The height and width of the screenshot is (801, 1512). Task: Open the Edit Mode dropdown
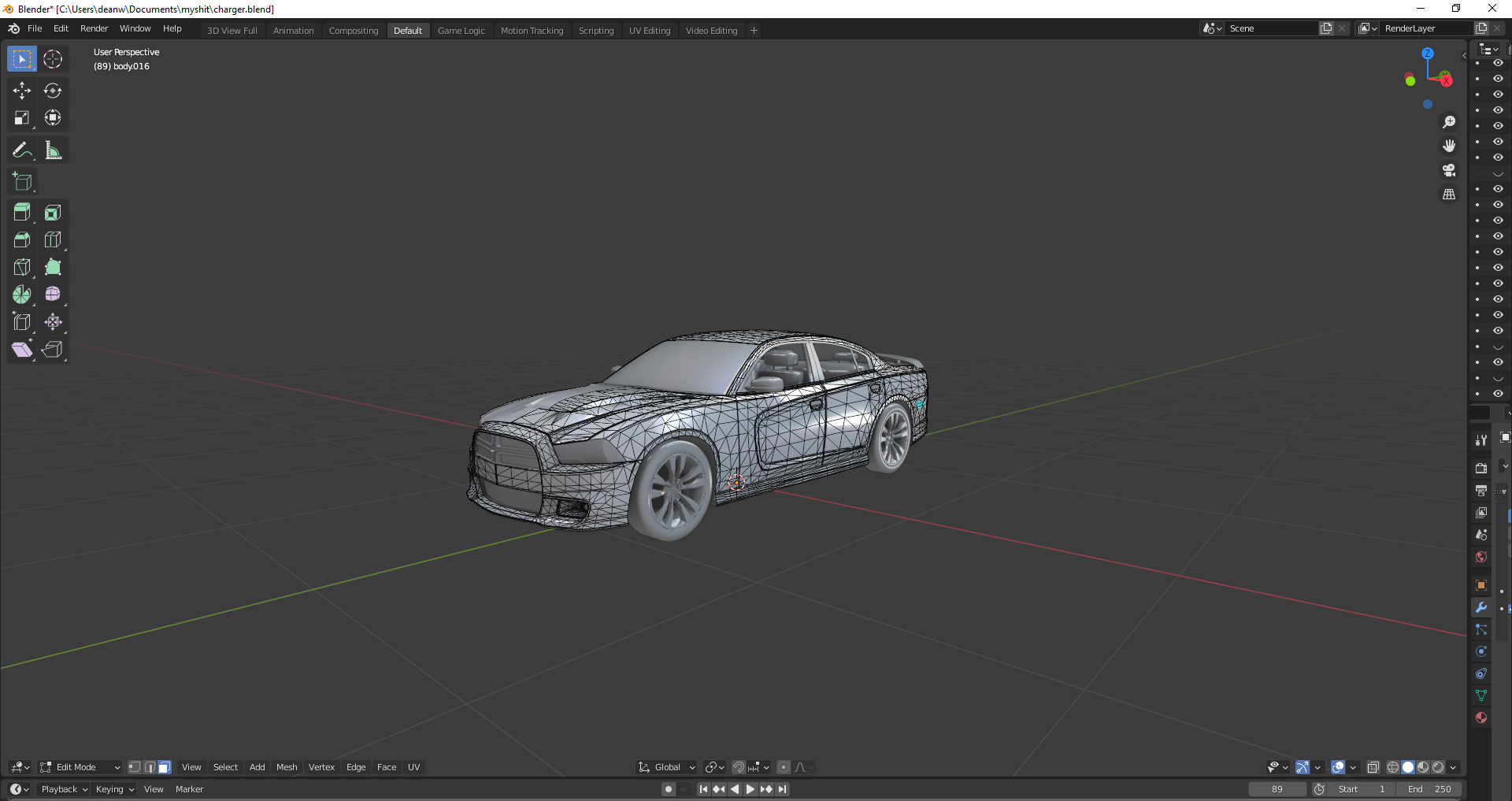pos(80,767)
